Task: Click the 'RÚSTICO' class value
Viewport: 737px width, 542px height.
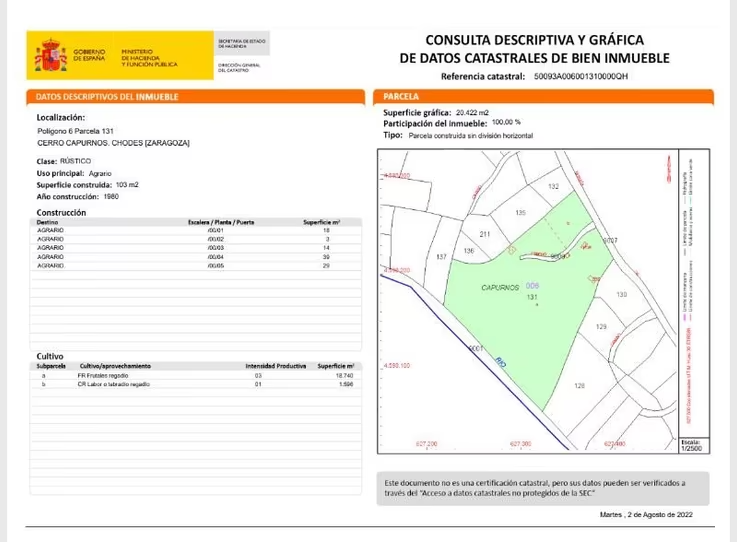Action: (x=75, y=161)
